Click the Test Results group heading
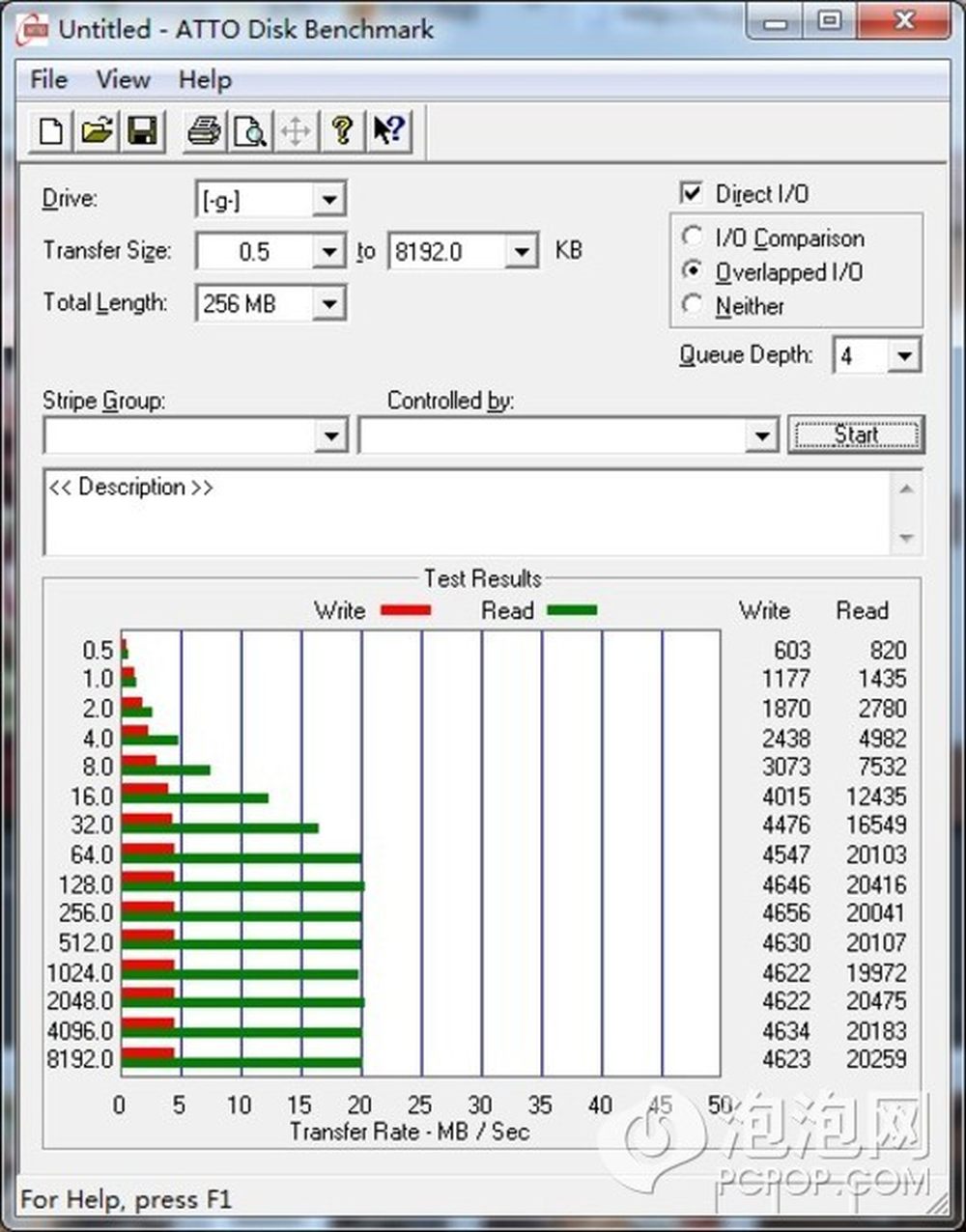This screenshot has height=1232, width=966. 482,578
